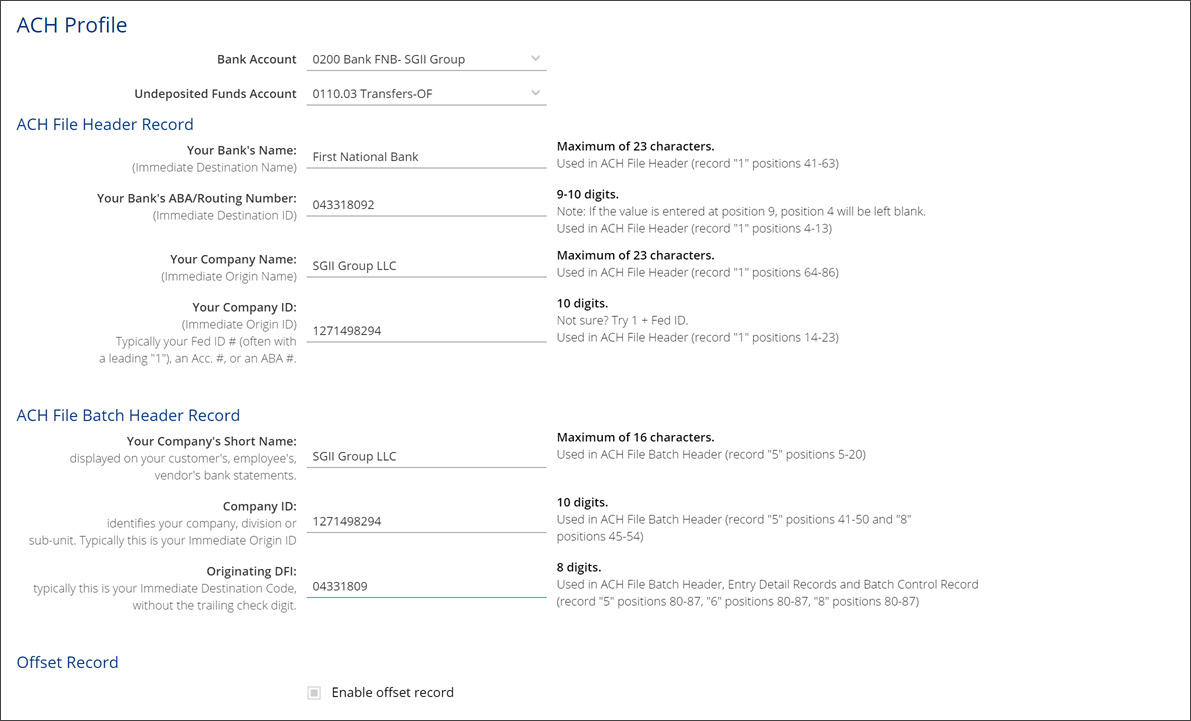
Task: Edit the Your Company Name field
Action: [426, 266]
